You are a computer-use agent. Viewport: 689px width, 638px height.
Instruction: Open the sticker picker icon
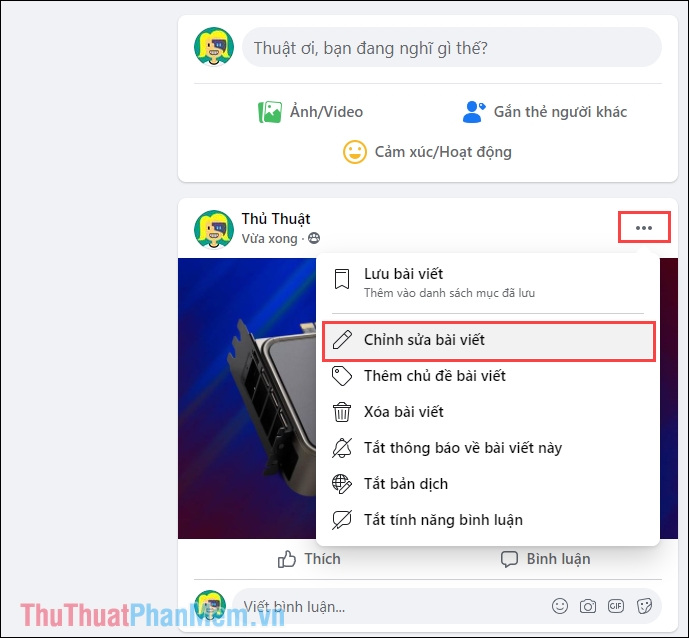[x=644, y=606]
